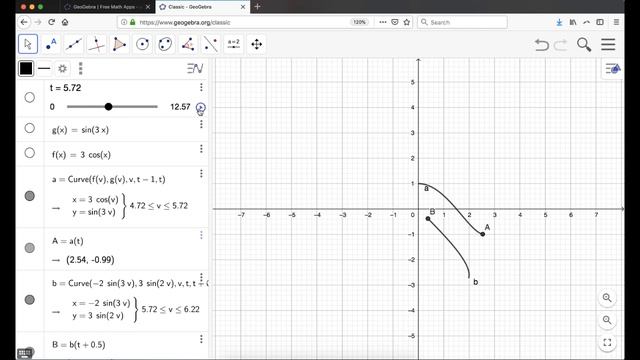This screenshot has width=640, height=360.
Task: Open style bar more options dots
Action: click(x=80, y=69)
